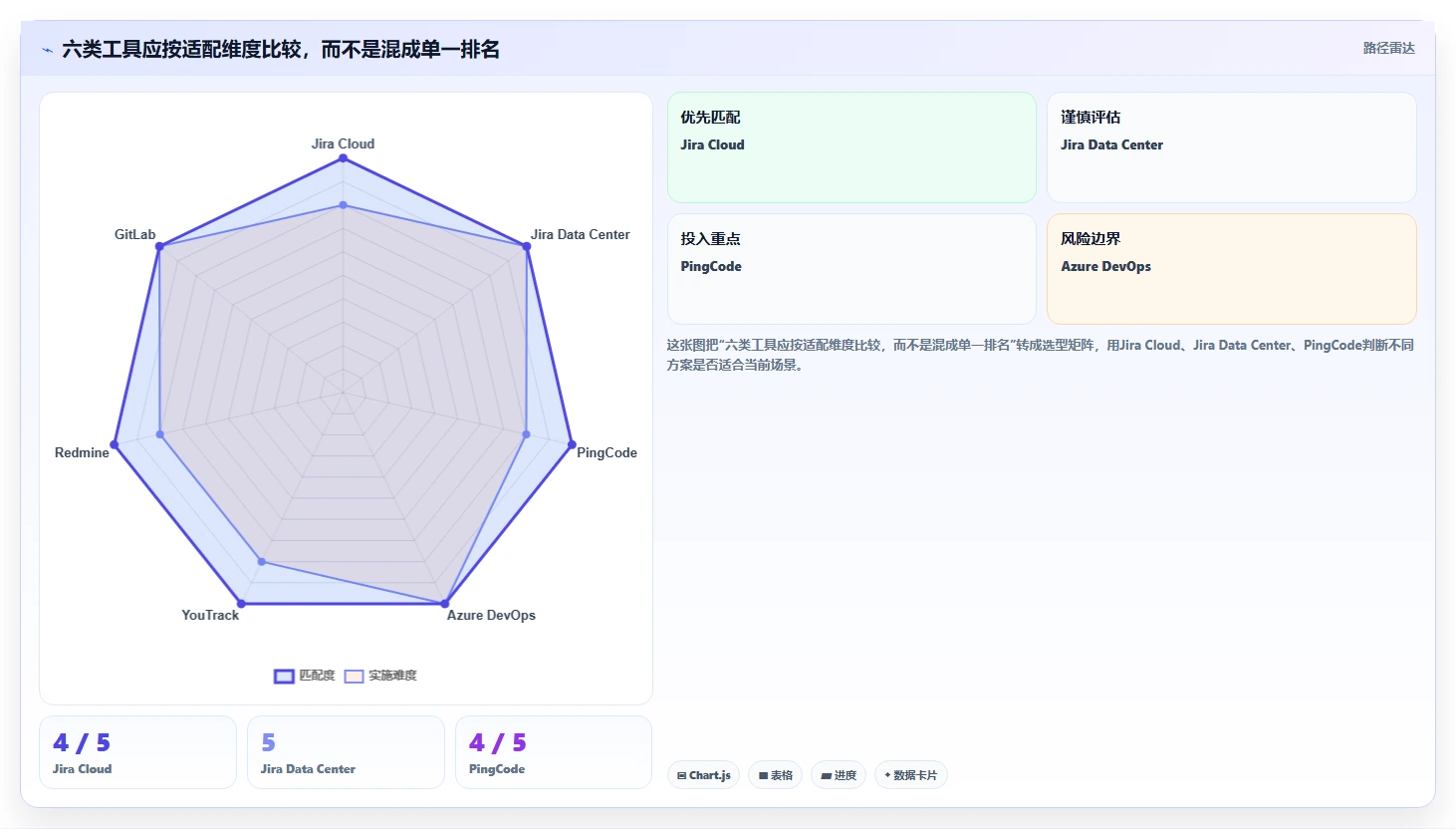Click the description paragraph starting 这张图把
This screenshot has width=1456, height=829.
coord(1041,355)
